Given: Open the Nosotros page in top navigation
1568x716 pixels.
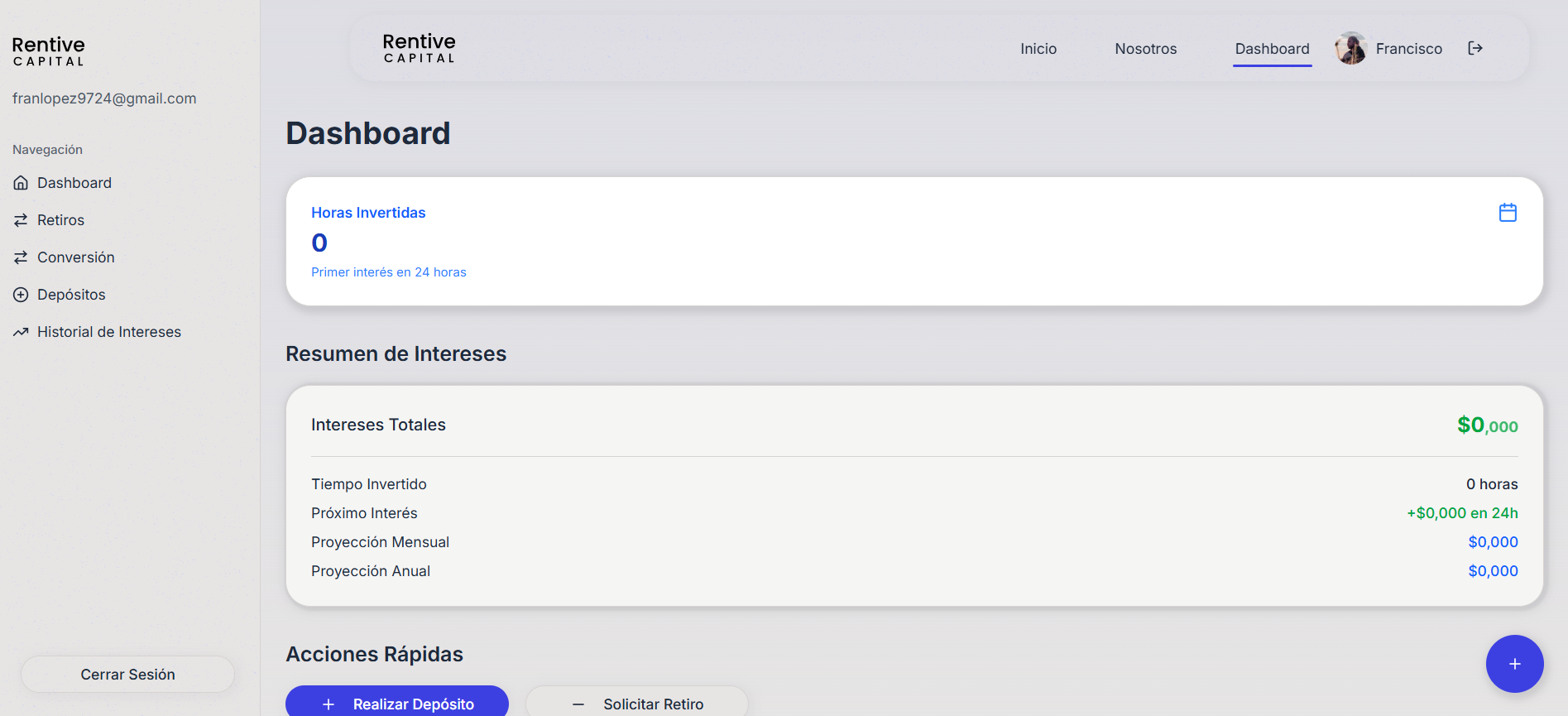Looking at the screenshot, I should point(1145,49).
